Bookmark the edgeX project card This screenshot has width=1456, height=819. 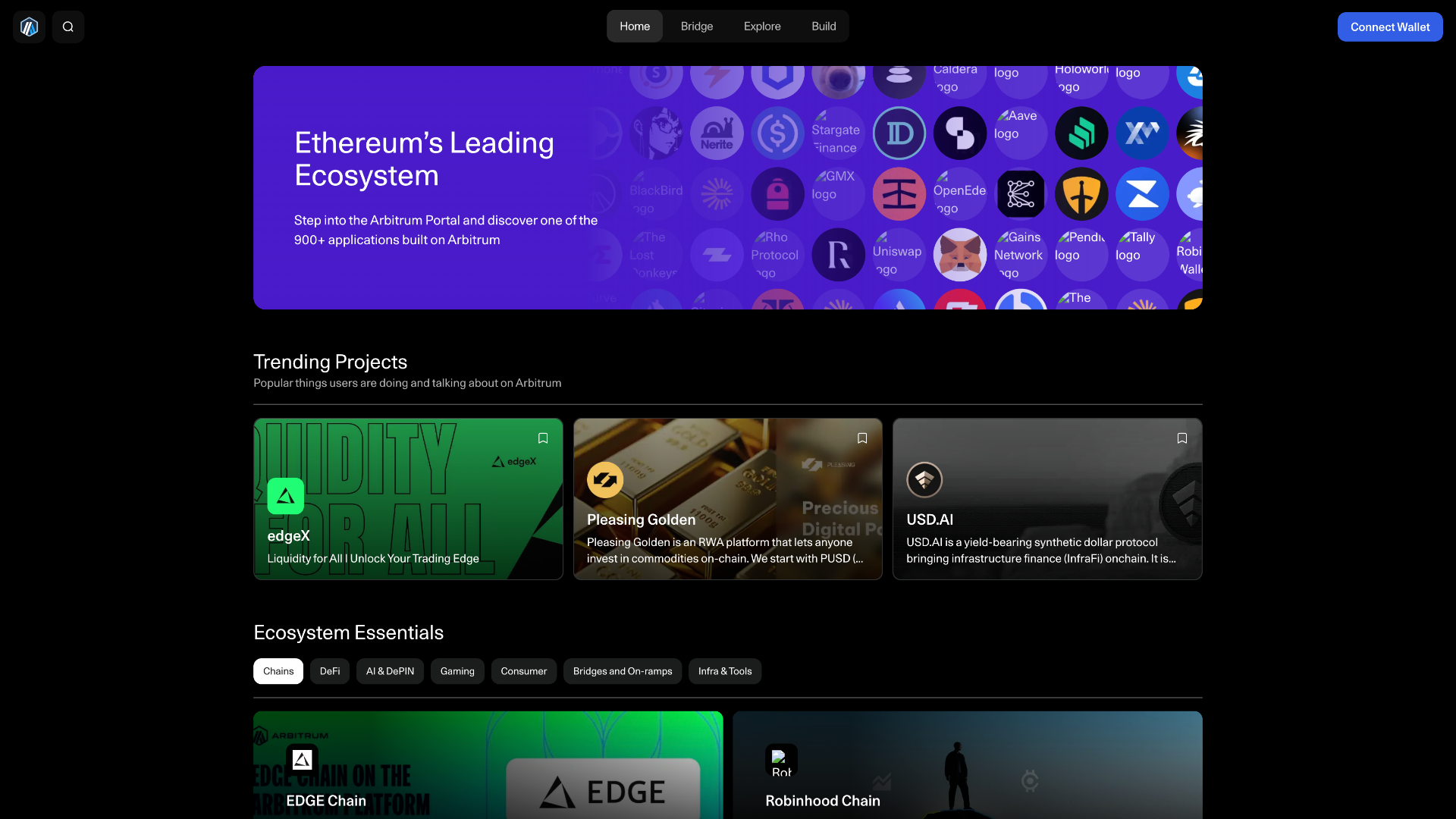click(543, 438)
